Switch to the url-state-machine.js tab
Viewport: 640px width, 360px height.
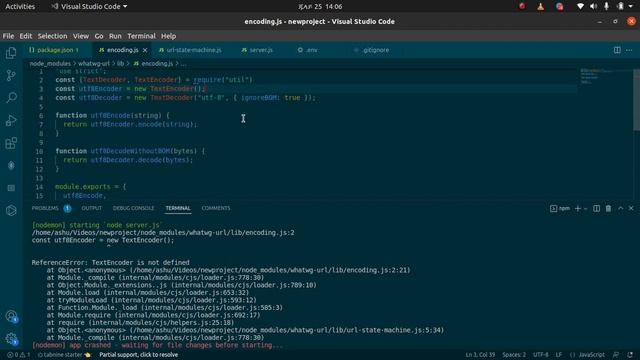pyautogui.click(x=191, y=50)
